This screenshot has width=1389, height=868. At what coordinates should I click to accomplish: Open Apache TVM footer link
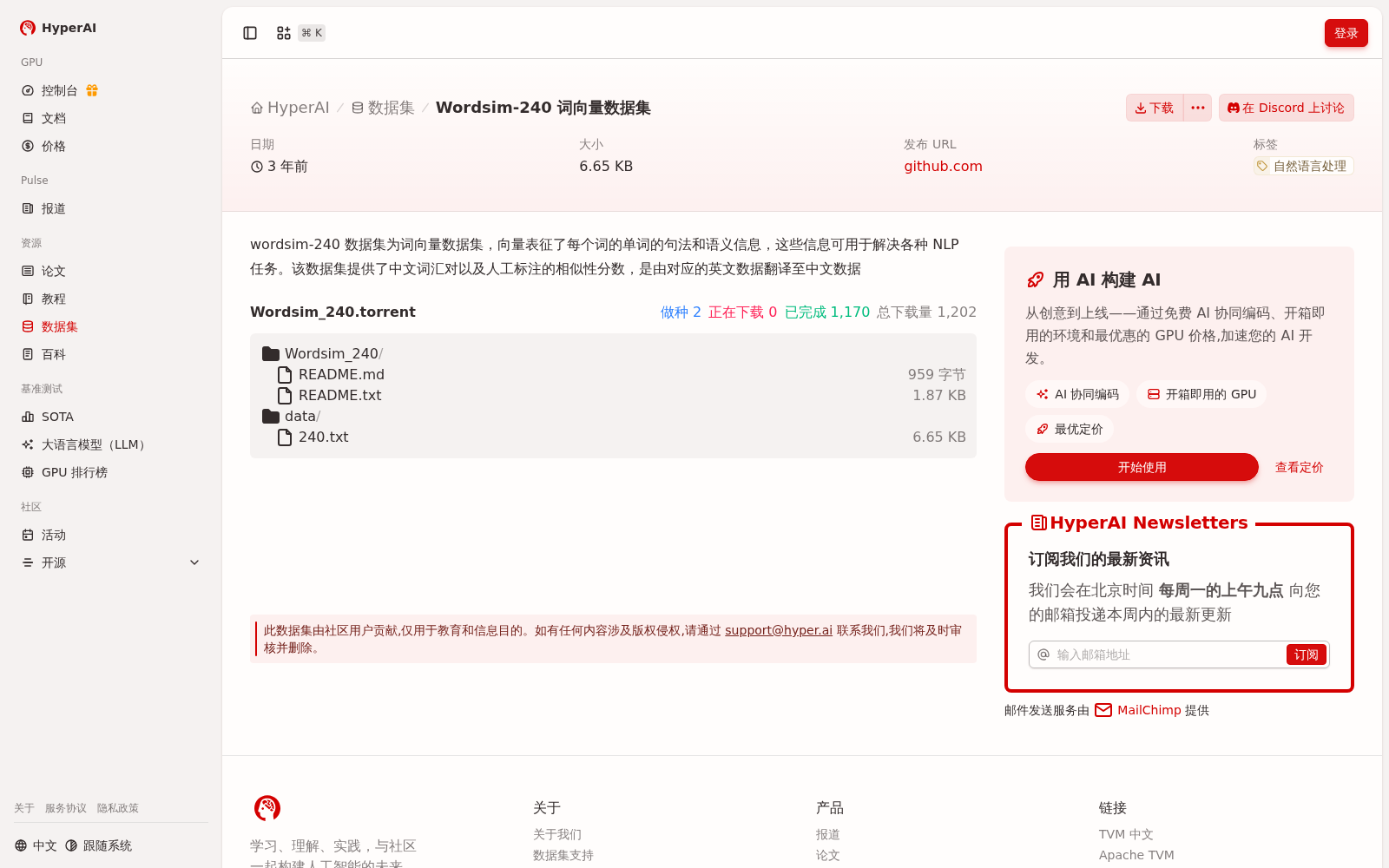coord(1136,855)
